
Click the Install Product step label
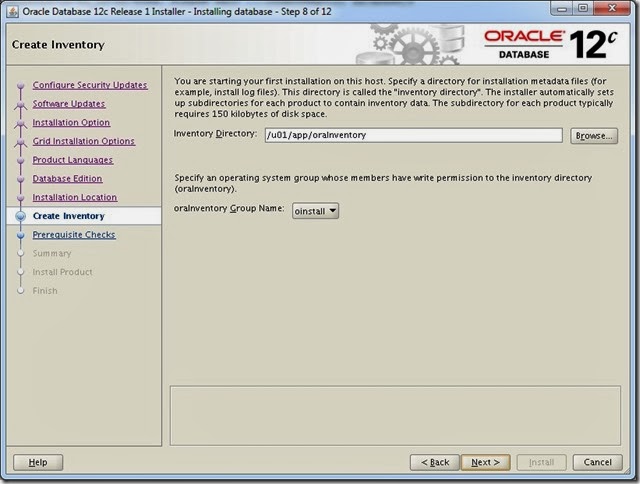point(62,272)
